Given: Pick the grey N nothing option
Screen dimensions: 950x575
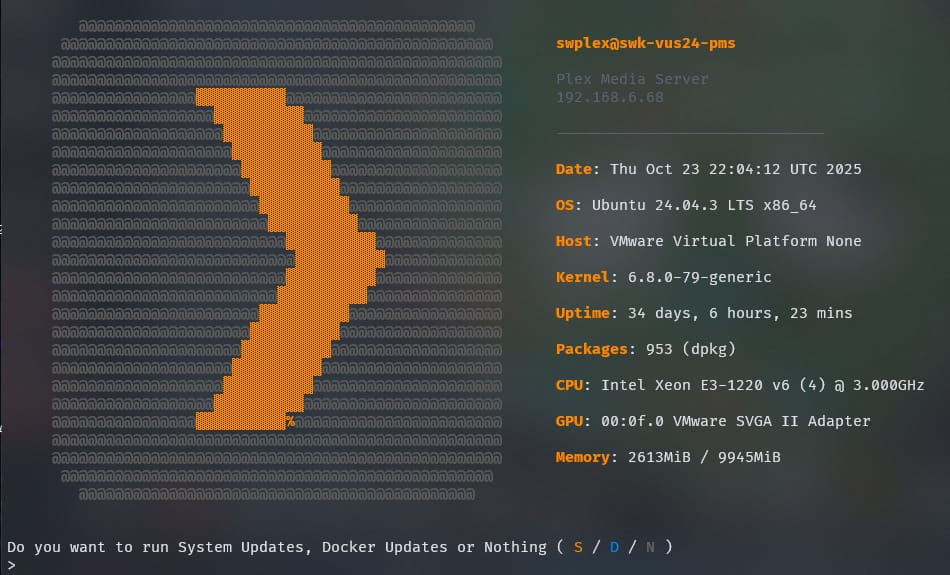Looking at the screenshot, I should (x=650, y=547).
